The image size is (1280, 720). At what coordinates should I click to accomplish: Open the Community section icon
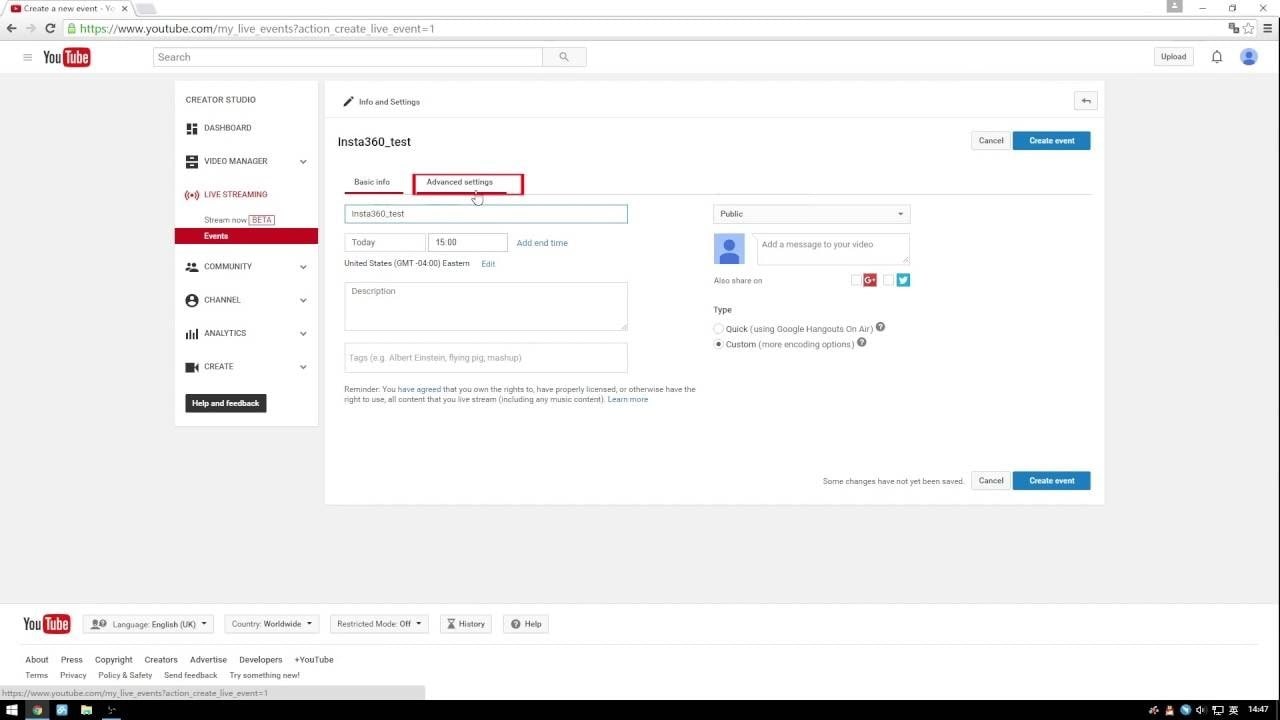[x=191, y=267]
